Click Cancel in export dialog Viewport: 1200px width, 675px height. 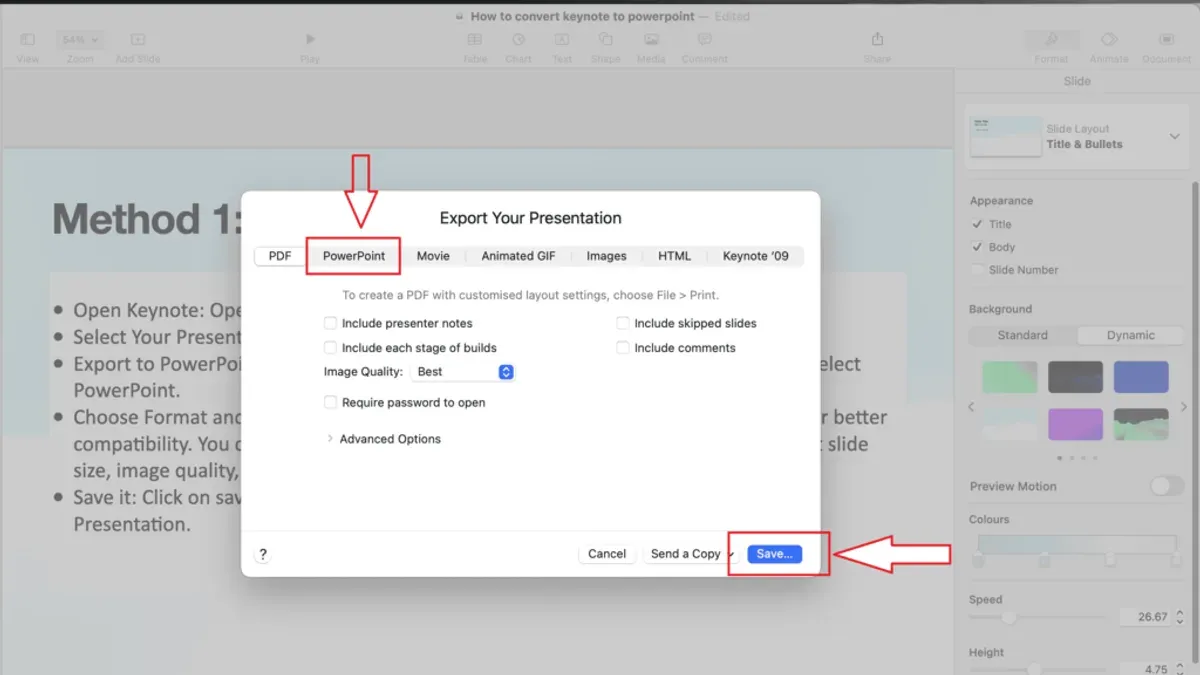[x=607, y=554]
